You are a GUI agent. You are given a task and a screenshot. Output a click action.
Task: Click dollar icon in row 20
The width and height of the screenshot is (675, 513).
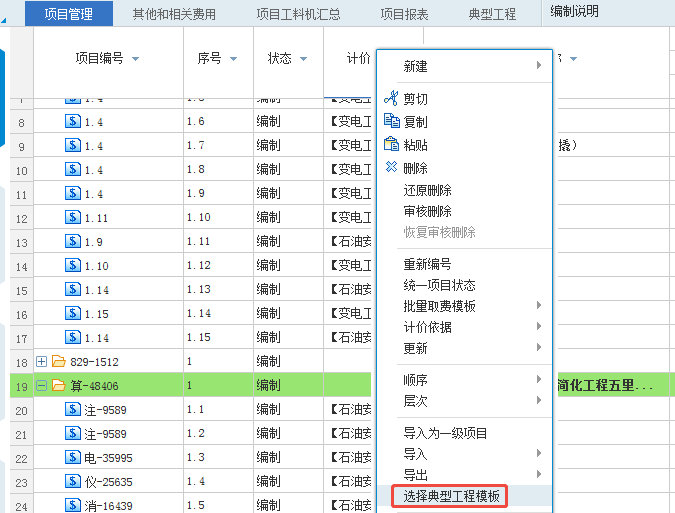click(x=73, y=409)
